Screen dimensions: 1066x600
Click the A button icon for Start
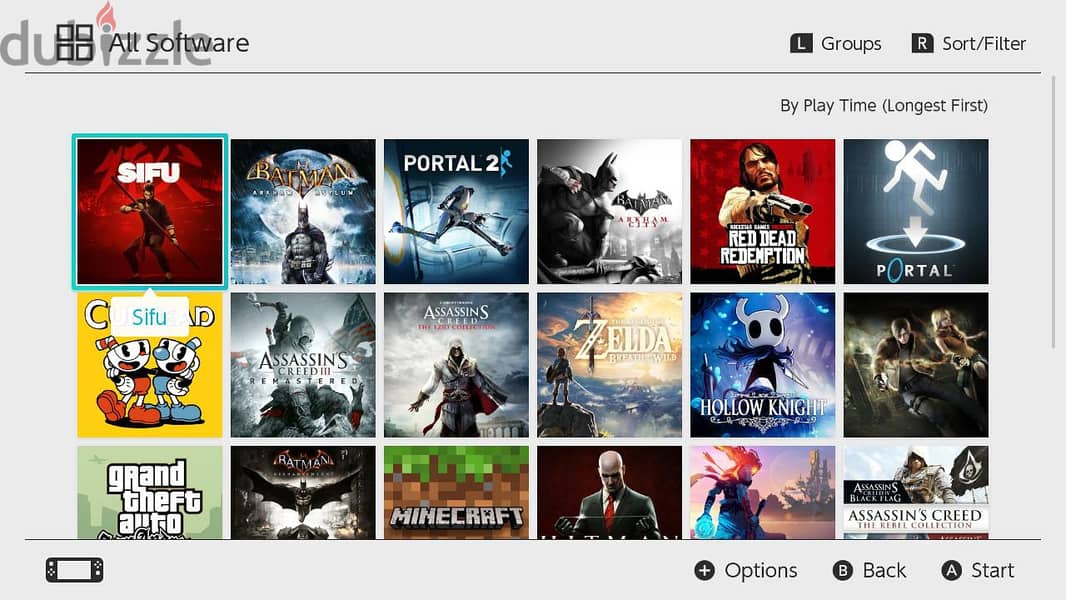[951, 570]
